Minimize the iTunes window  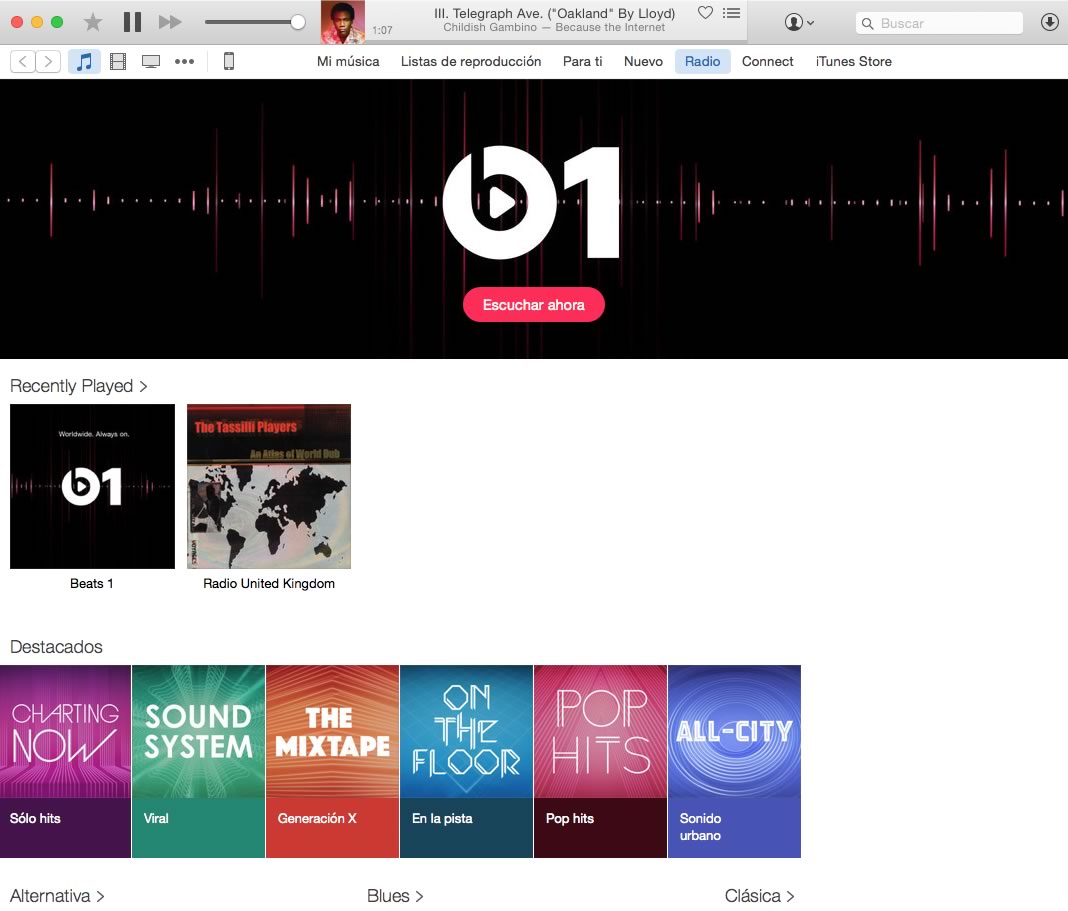(x=37, y=22)
